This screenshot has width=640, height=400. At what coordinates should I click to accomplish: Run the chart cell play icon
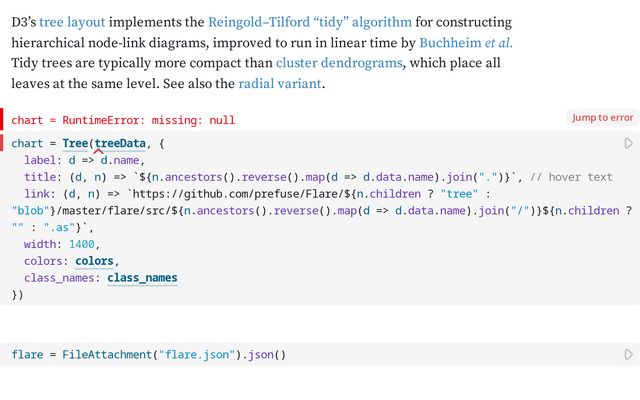(x=629, y=143)
